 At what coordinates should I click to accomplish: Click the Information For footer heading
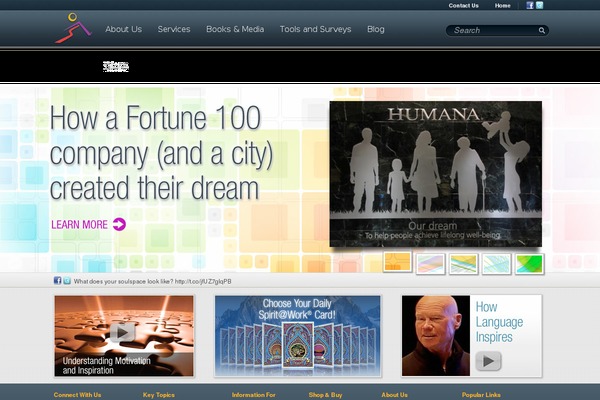point(253,395)
